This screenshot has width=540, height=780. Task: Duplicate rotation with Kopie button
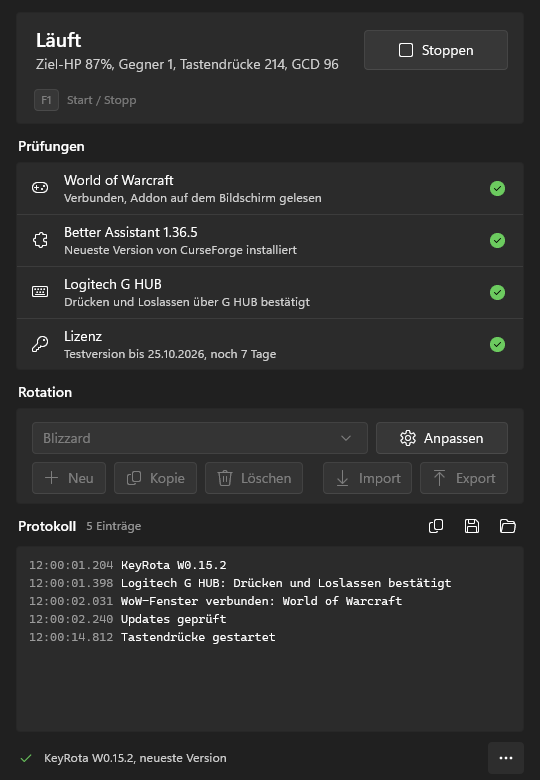[155, 478]
